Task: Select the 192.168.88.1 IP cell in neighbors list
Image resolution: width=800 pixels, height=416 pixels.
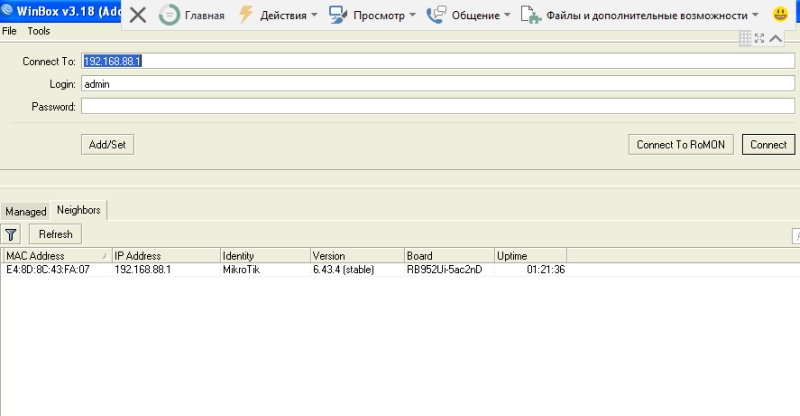Action: pos(143,270)
